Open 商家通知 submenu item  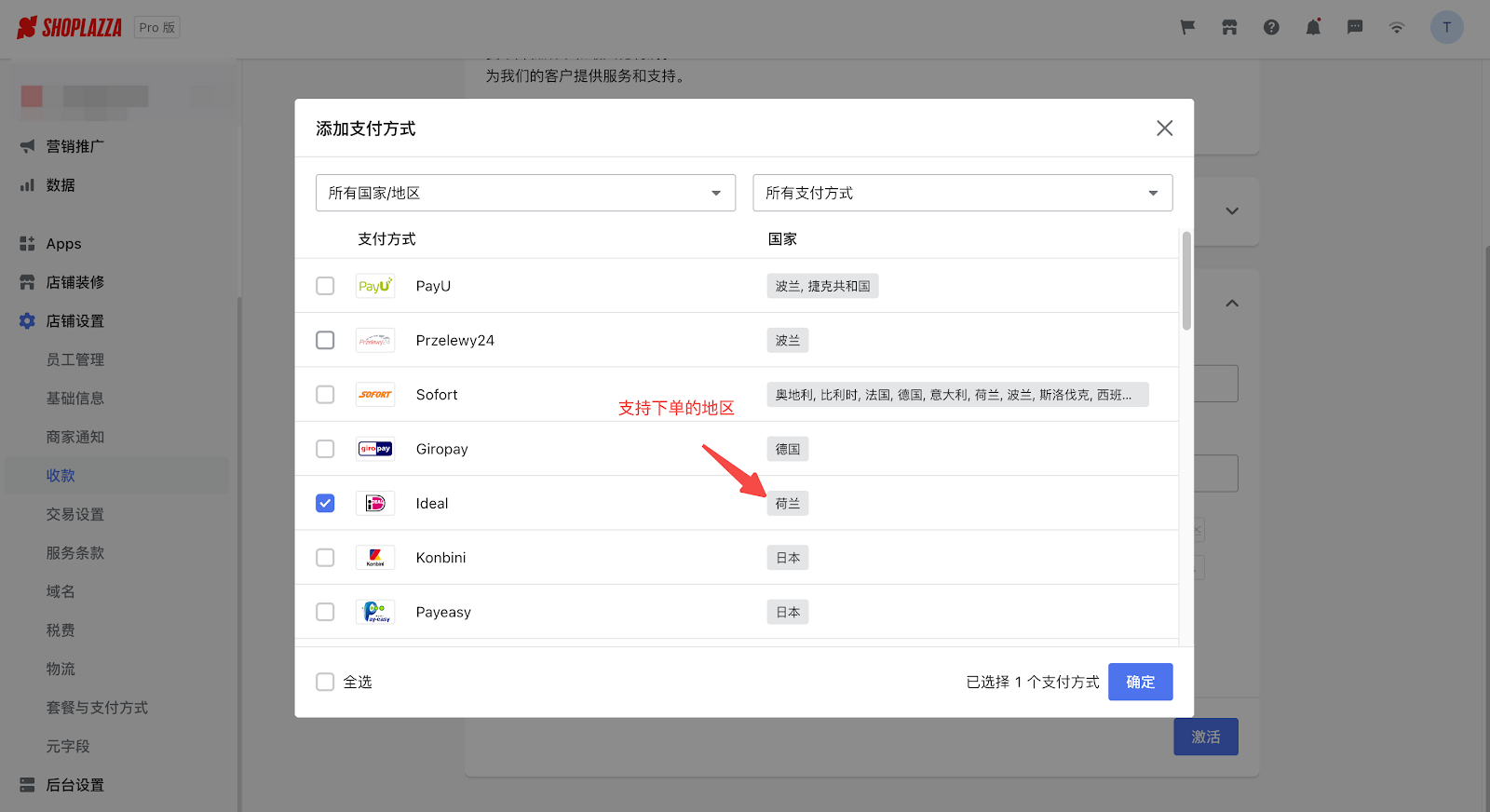point(75,437)
